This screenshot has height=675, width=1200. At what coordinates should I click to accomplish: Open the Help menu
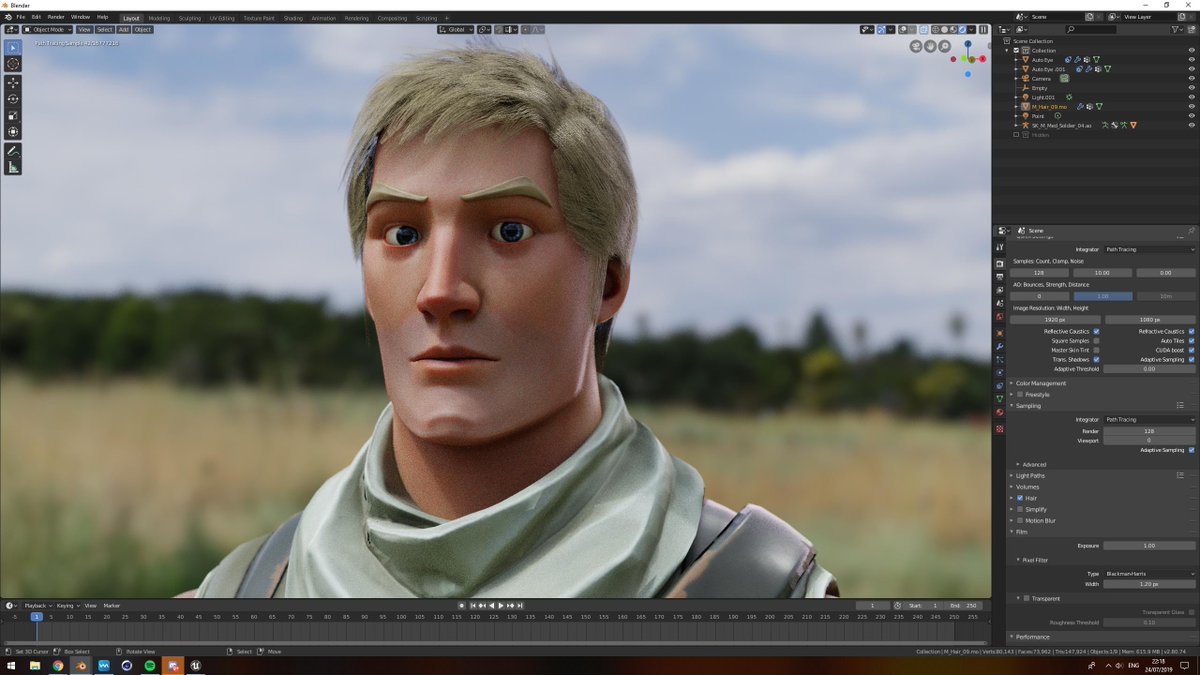pyautogui.click(x=102, y=17)
